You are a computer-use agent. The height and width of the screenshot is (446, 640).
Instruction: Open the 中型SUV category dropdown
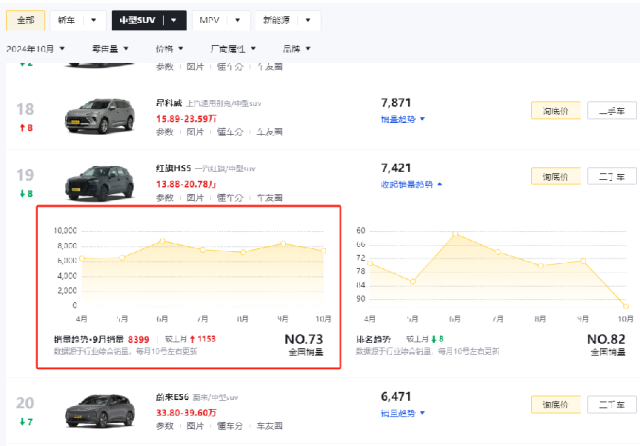coord(149,20)
